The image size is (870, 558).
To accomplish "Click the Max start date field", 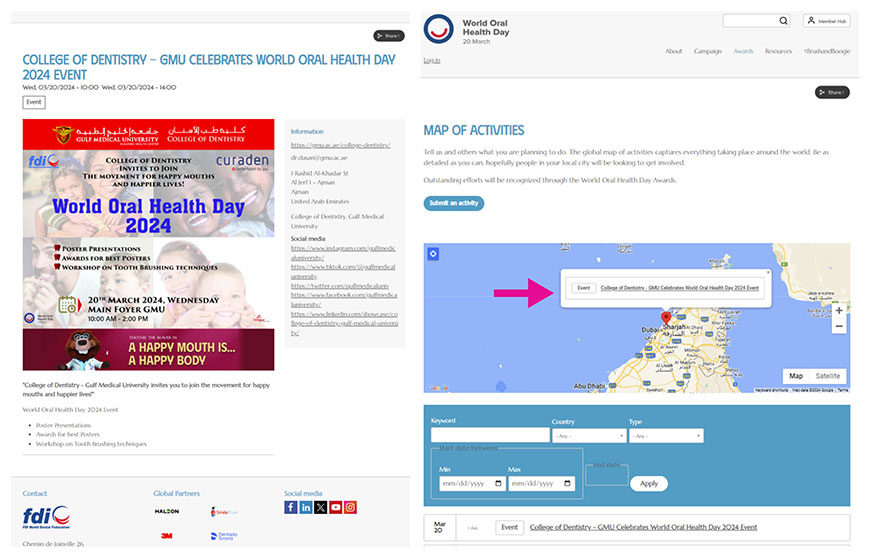I will [x=541, y=483].
